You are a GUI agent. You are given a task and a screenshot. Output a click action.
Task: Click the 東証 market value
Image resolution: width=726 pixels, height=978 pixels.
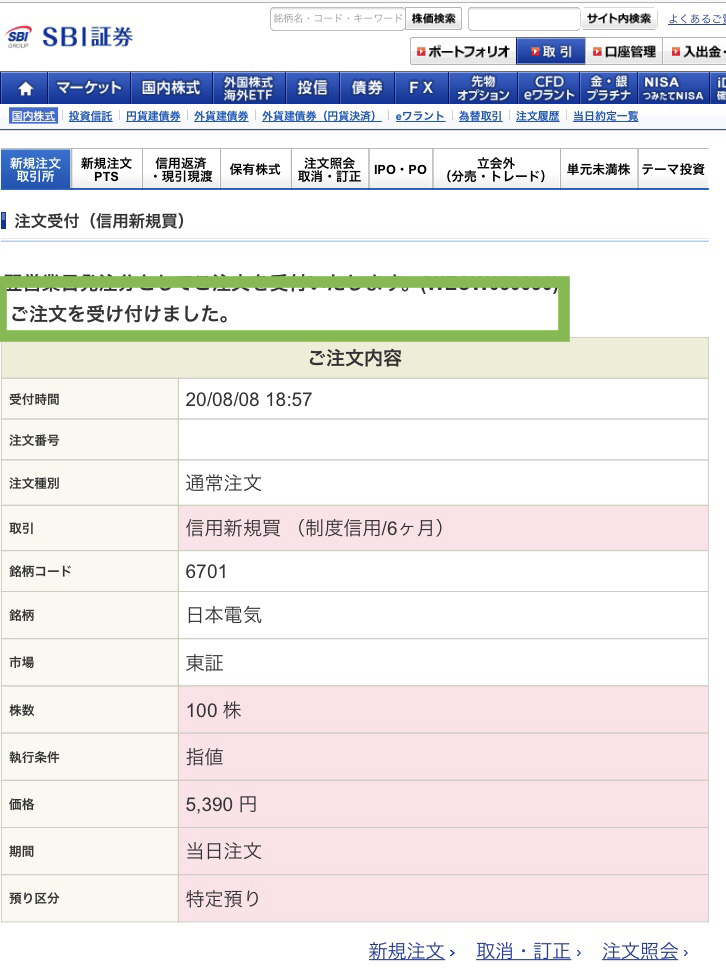click(205, 662)
